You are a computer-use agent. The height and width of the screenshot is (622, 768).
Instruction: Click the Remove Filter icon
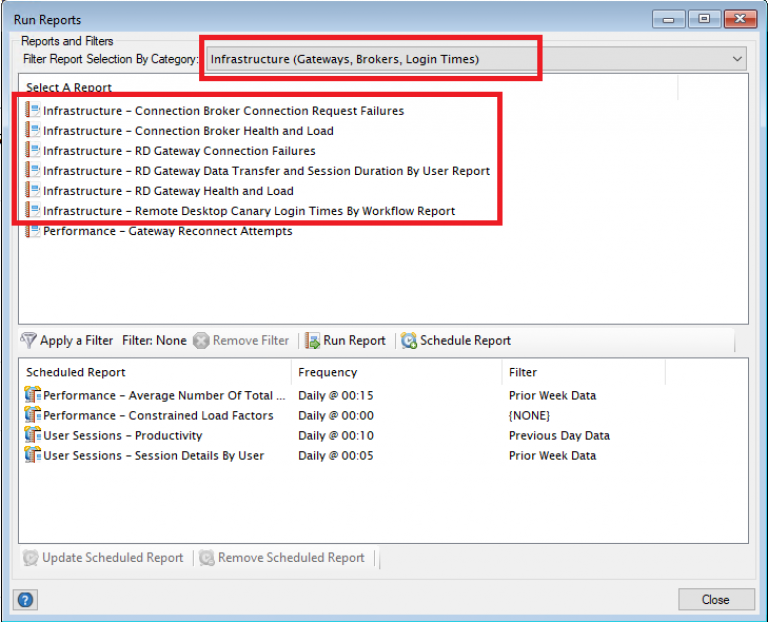click(x=201, y=340)
